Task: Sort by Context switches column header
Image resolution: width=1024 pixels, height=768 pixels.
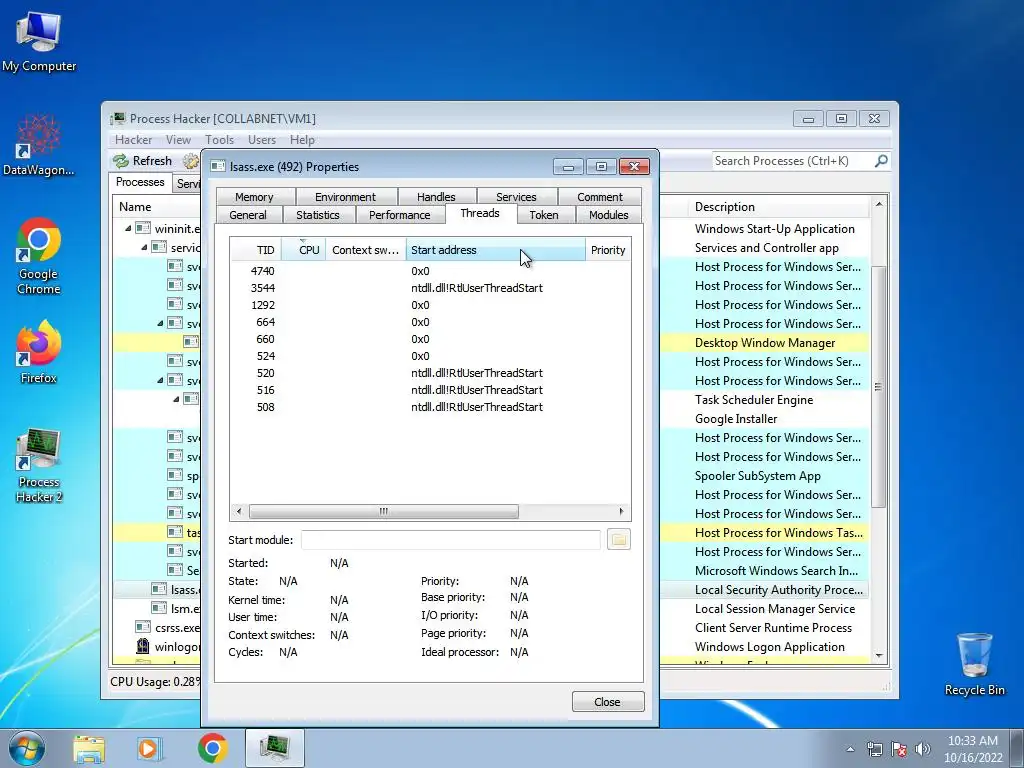Action: click(366, 250)
